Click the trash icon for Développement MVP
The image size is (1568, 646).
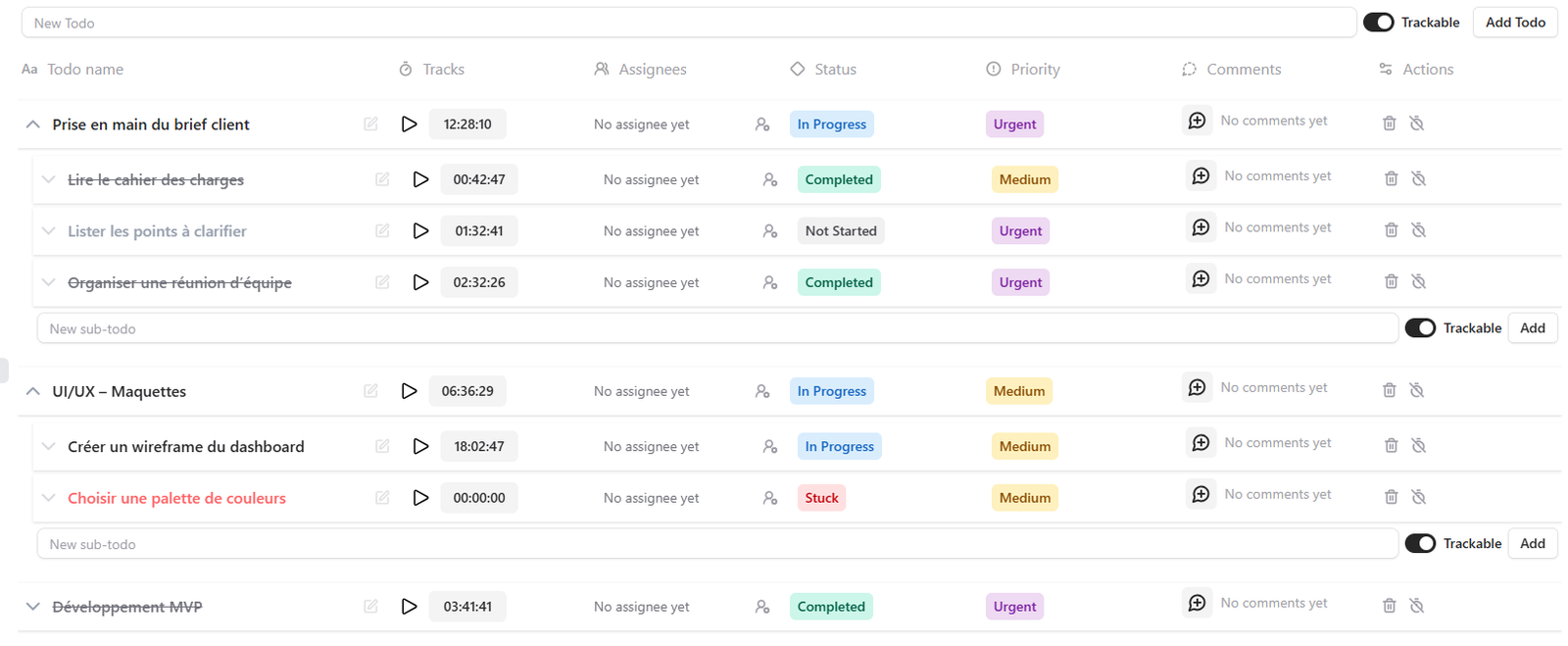[1389, 606]
